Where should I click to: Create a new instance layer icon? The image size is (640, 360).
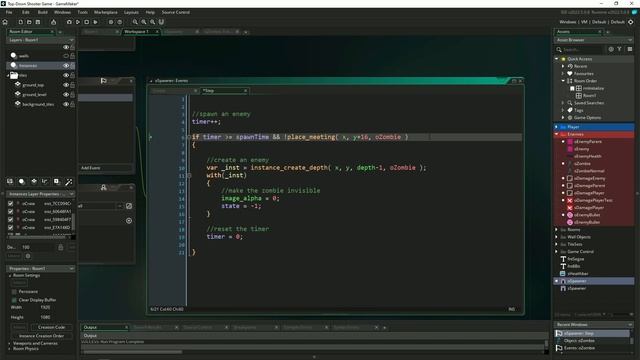tap(22, 181)
